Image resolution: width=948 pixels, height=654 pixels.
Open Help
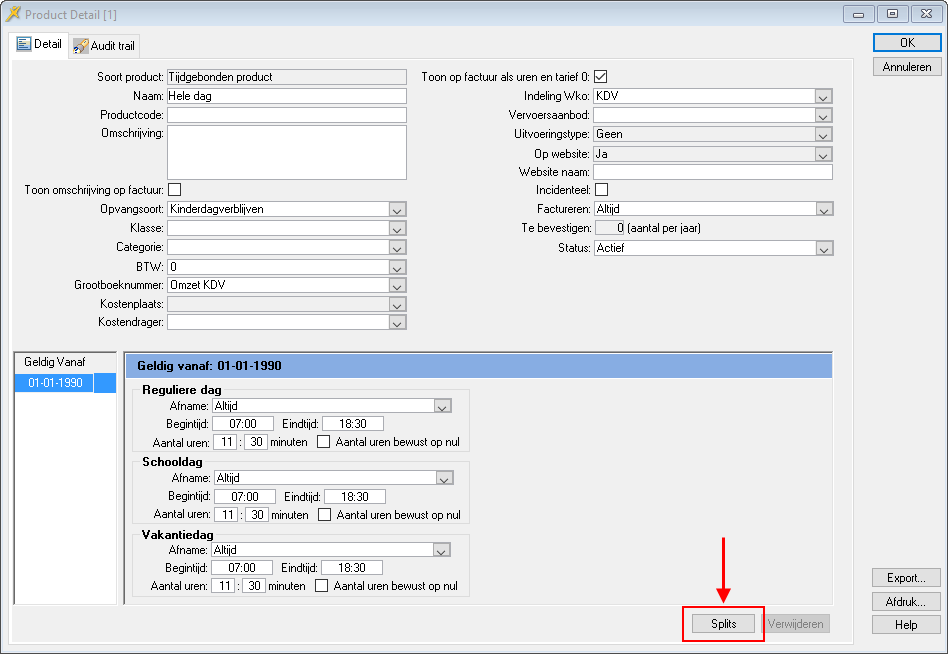pos(906,625)
